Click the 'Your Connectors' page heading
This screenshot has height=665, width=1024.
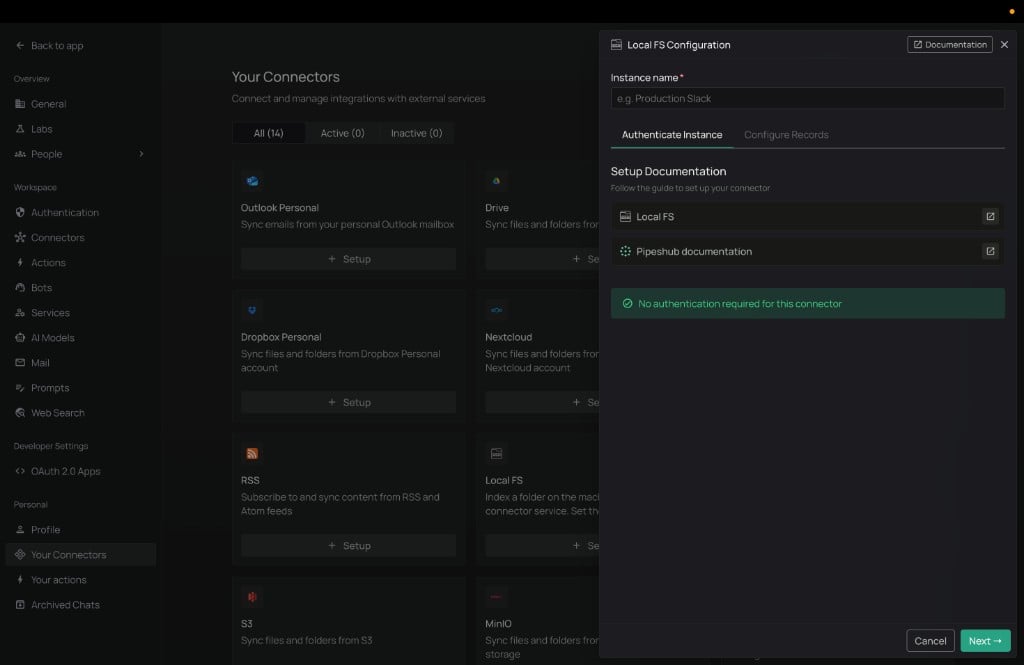click(x=285, y=77)
